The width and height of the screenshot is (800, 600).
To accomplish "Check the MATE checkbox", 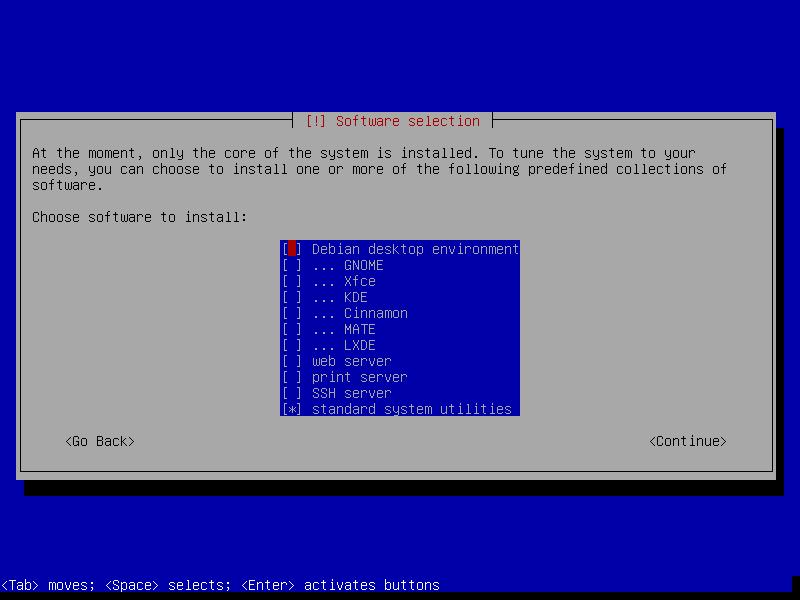I will 292,329.
